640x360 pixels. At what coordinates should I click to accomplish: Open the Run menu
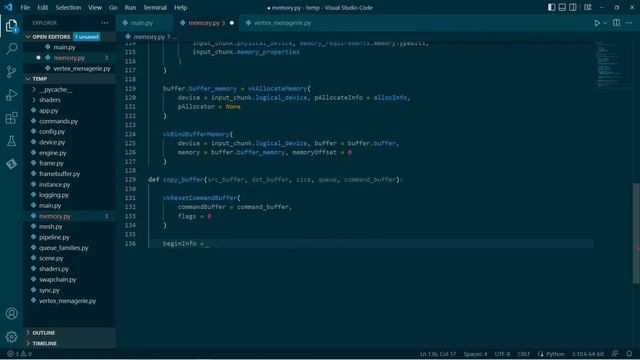[130, 7]
